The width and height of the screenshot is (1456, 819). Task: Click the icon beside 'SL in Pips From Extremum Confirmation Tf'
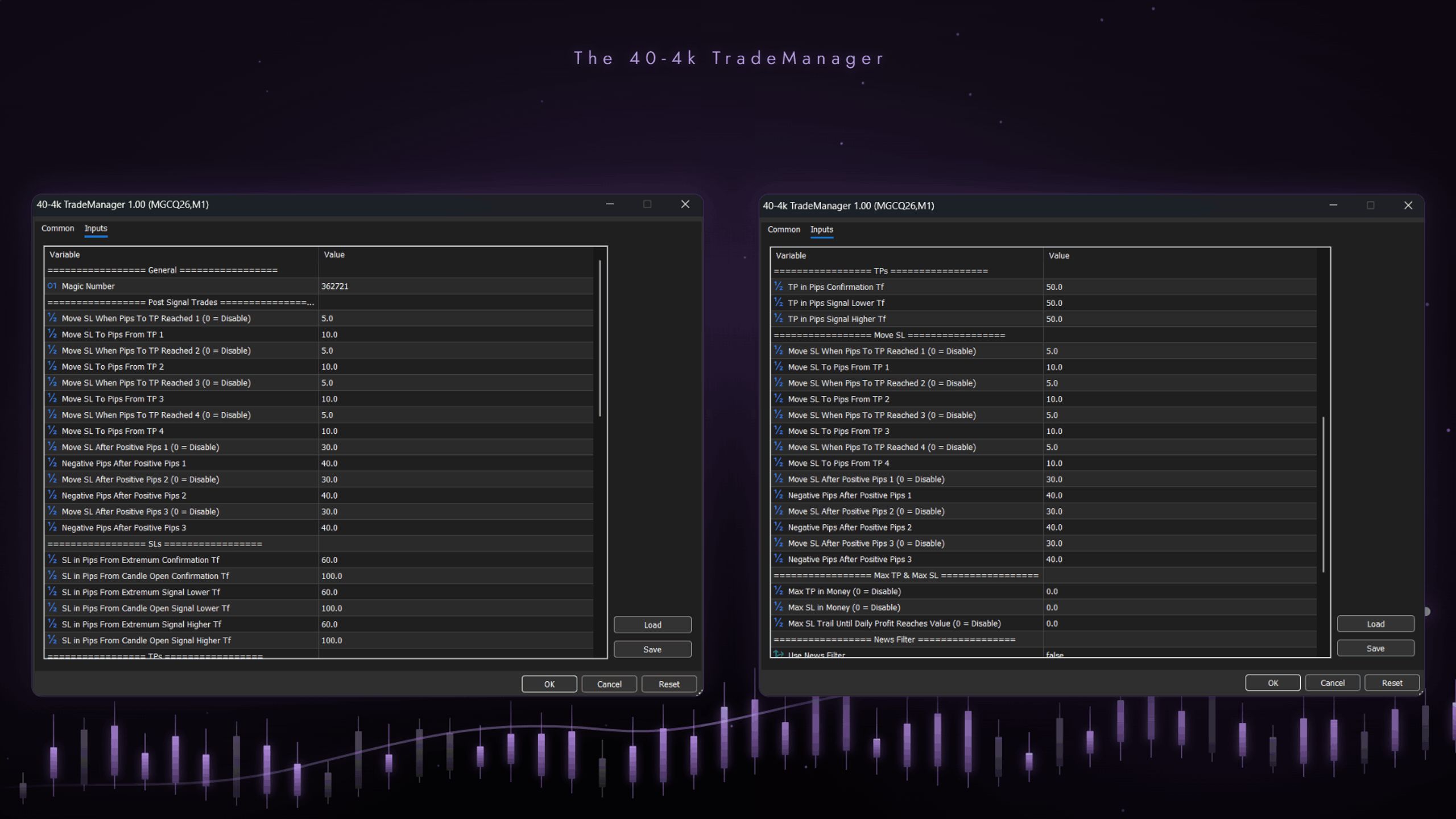tap(52, 560)
